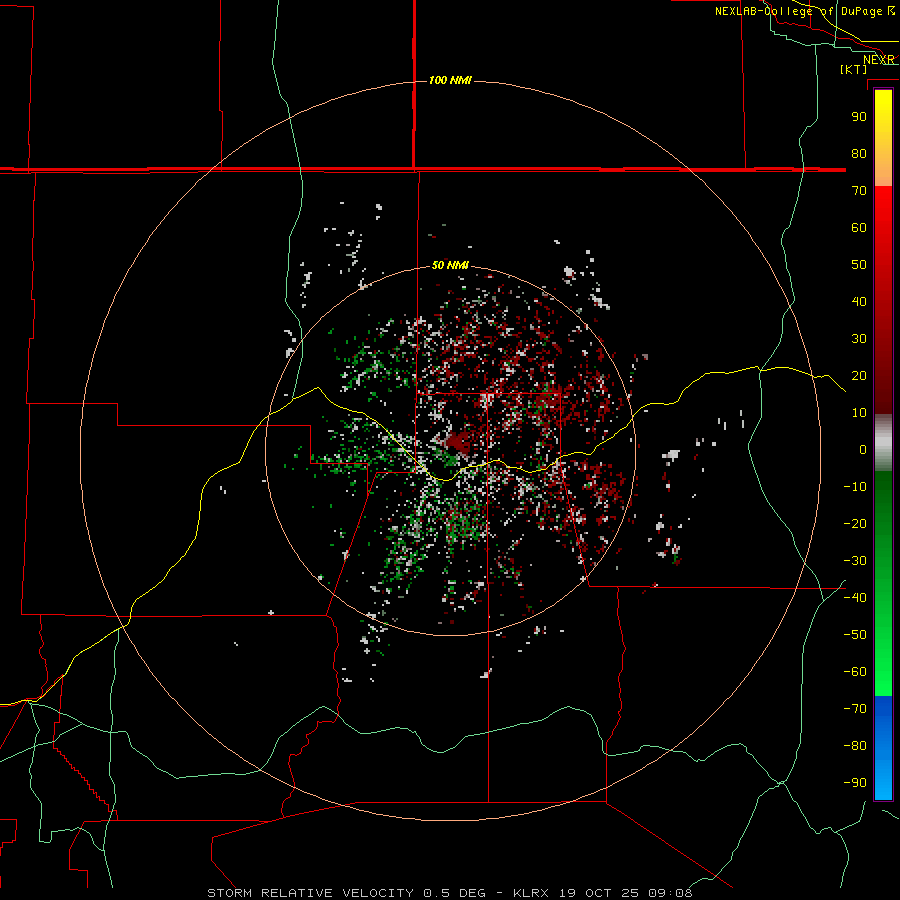The height and width of the screenshot is (900, 900).
Task: Pick the bright green segment near -60
Action: (x=883, y=672)
